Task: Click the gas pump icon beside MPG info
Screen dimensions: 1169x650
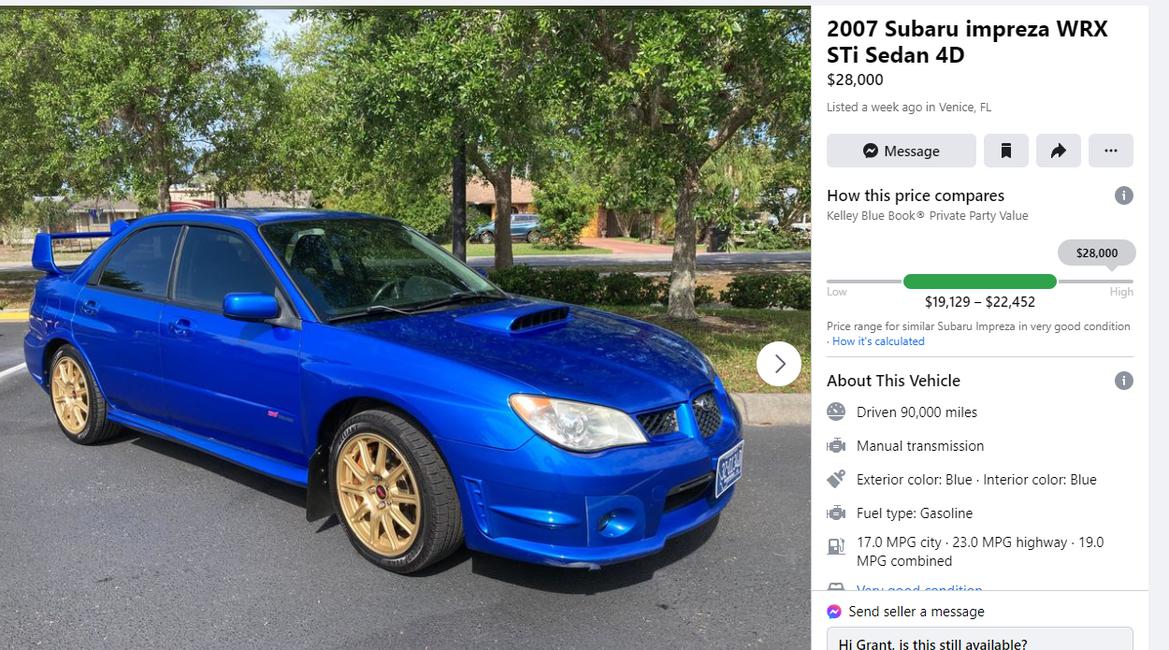Action: 836,547
